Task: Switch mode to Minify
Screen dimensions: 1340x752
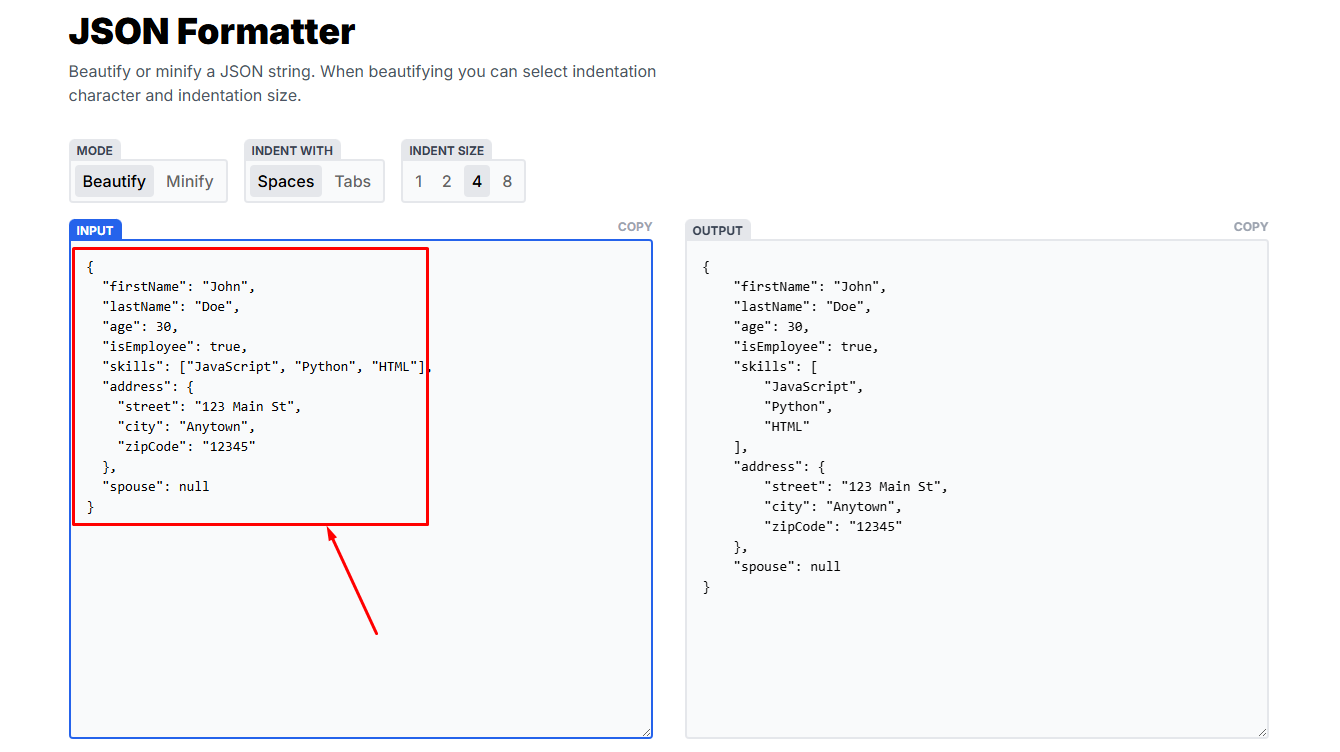Action: 189,181
